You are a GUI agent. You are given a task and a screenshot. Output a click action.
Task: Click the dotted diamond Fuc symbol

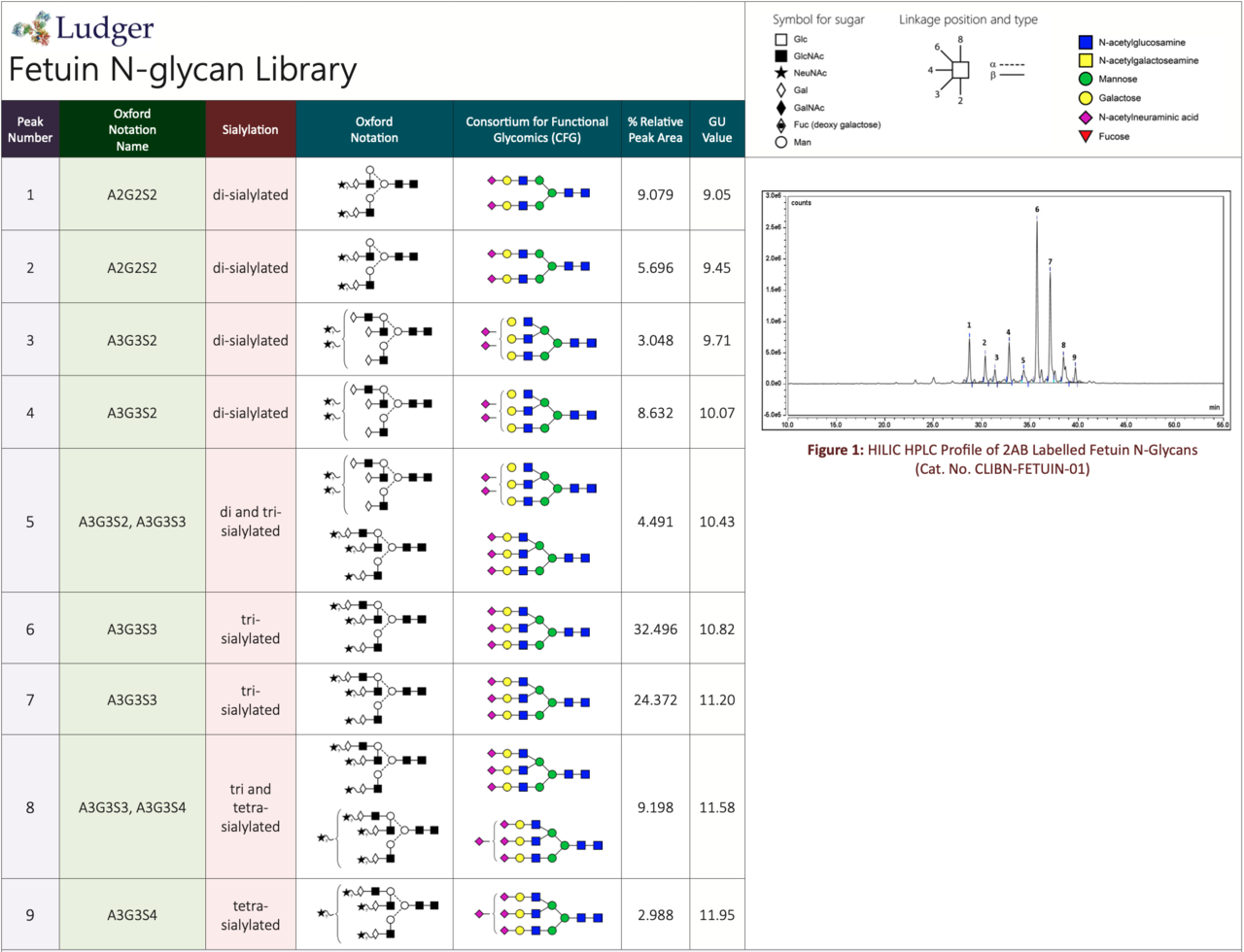click(780, 125)
